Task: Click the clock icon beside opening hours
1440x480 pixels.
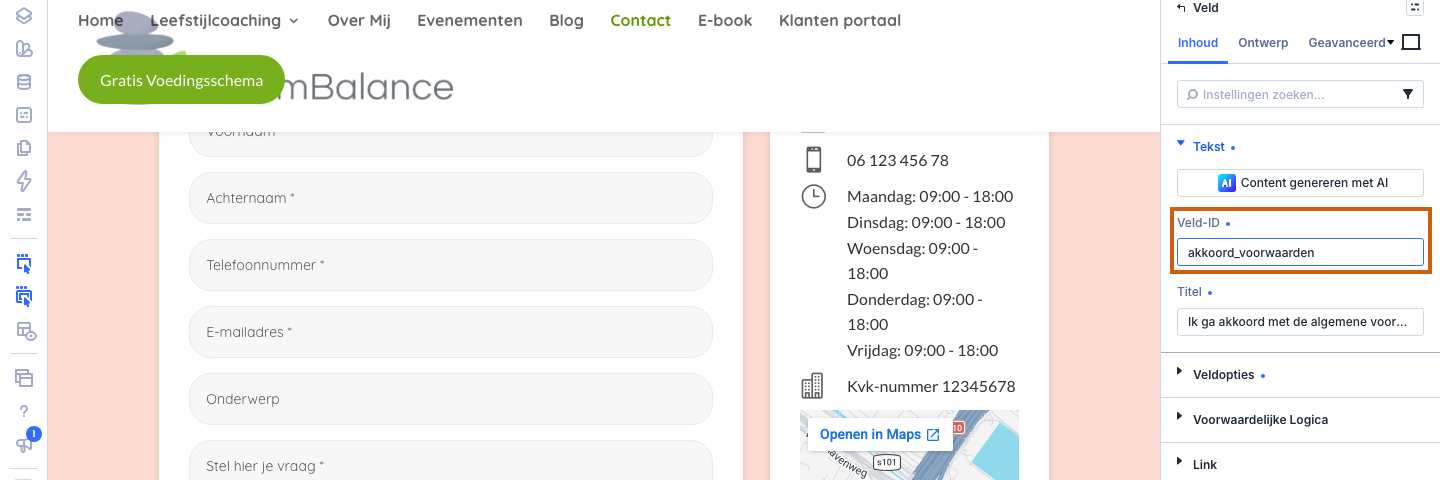Action: [x=814, y=196]
